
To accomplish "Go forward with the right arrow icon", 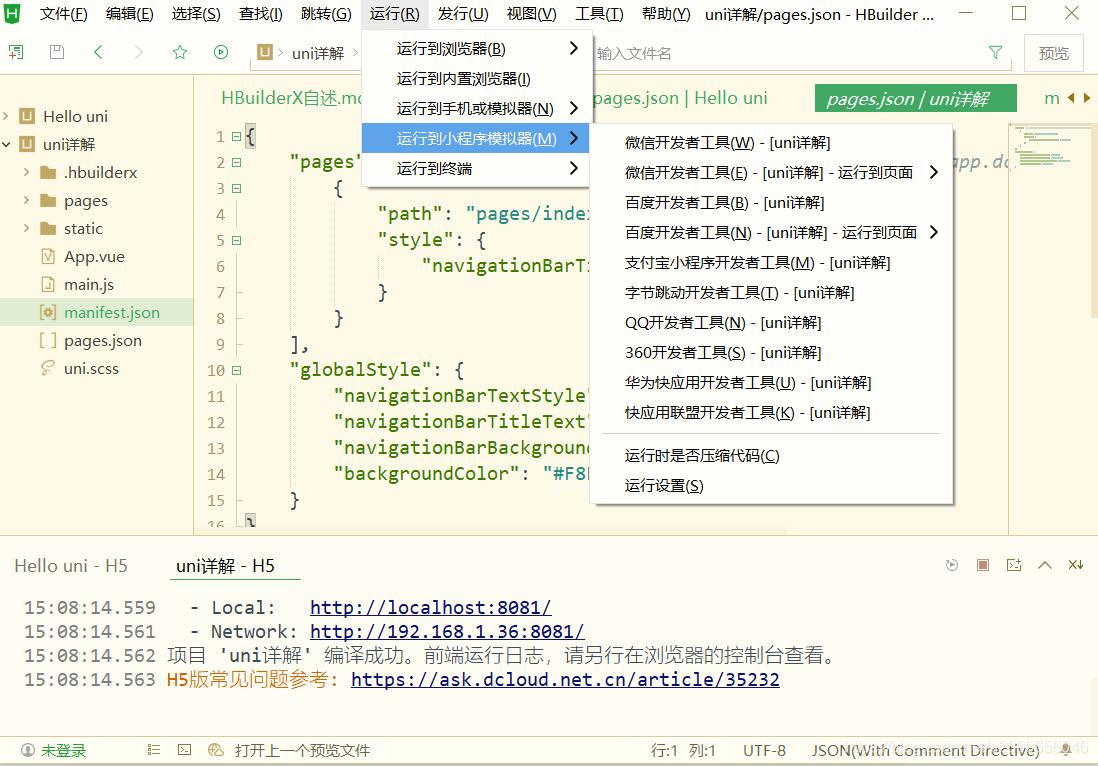I will [139, 52].
